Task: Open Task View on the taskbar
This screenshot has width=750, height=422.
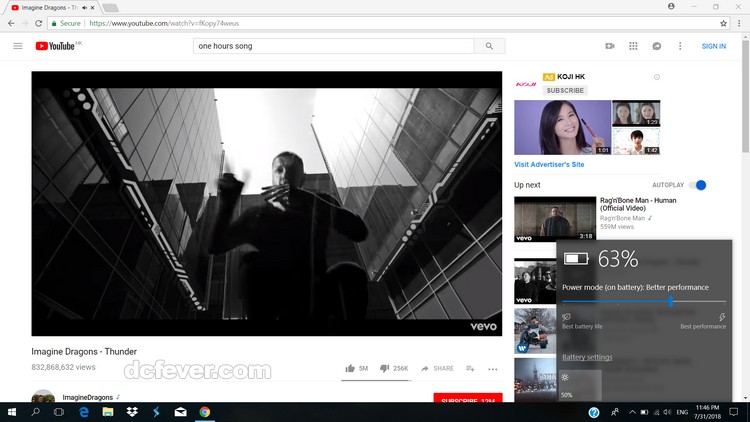Action: click(59, 412)
